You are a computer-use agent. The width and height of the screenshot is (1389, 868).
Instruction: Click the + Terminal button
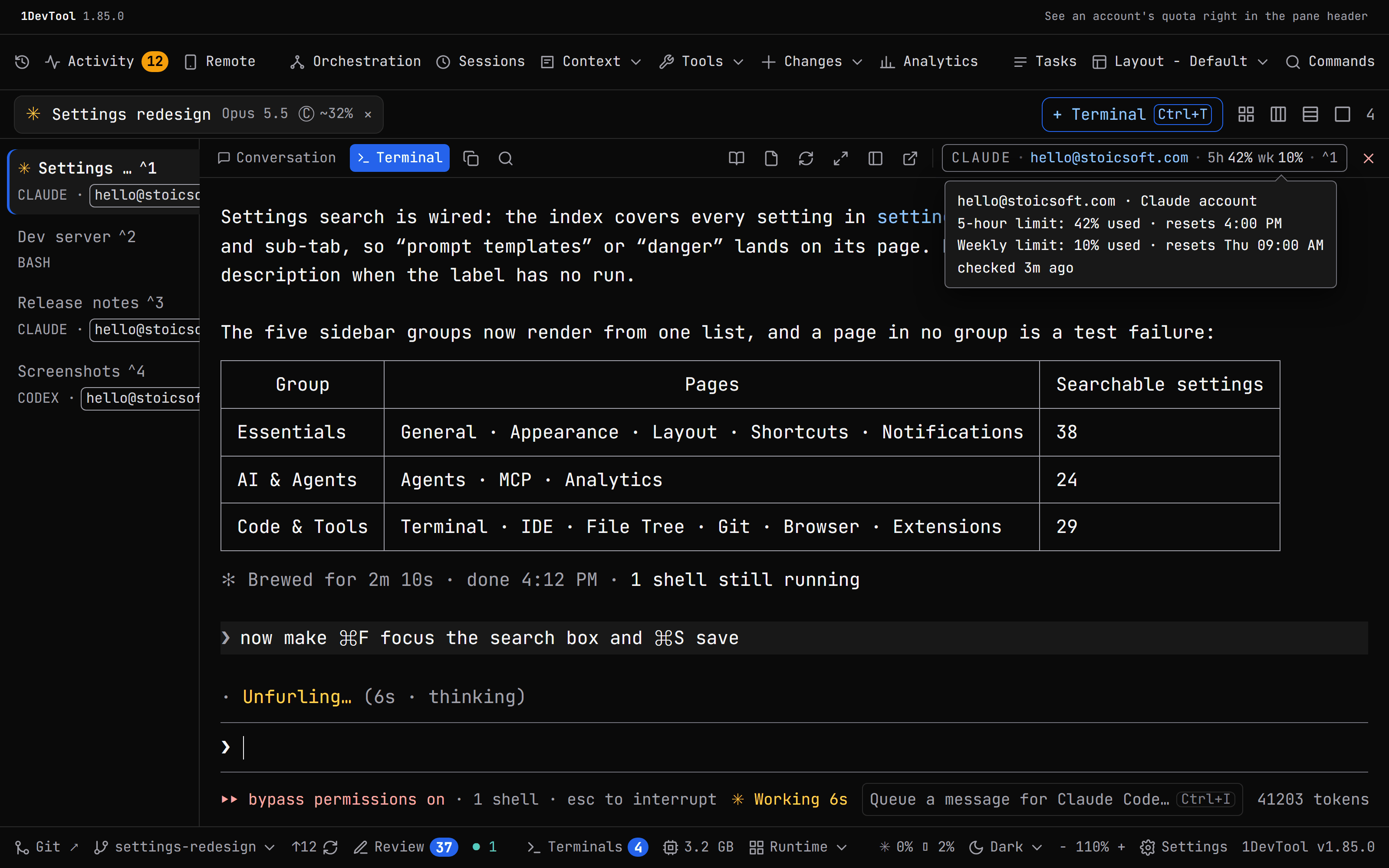pyautogui.click(x=1132, y=114)
